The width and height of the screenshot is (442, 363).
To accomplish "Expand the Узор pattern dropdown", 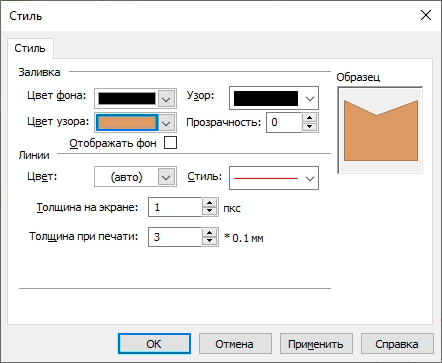I will pos(310,98).
